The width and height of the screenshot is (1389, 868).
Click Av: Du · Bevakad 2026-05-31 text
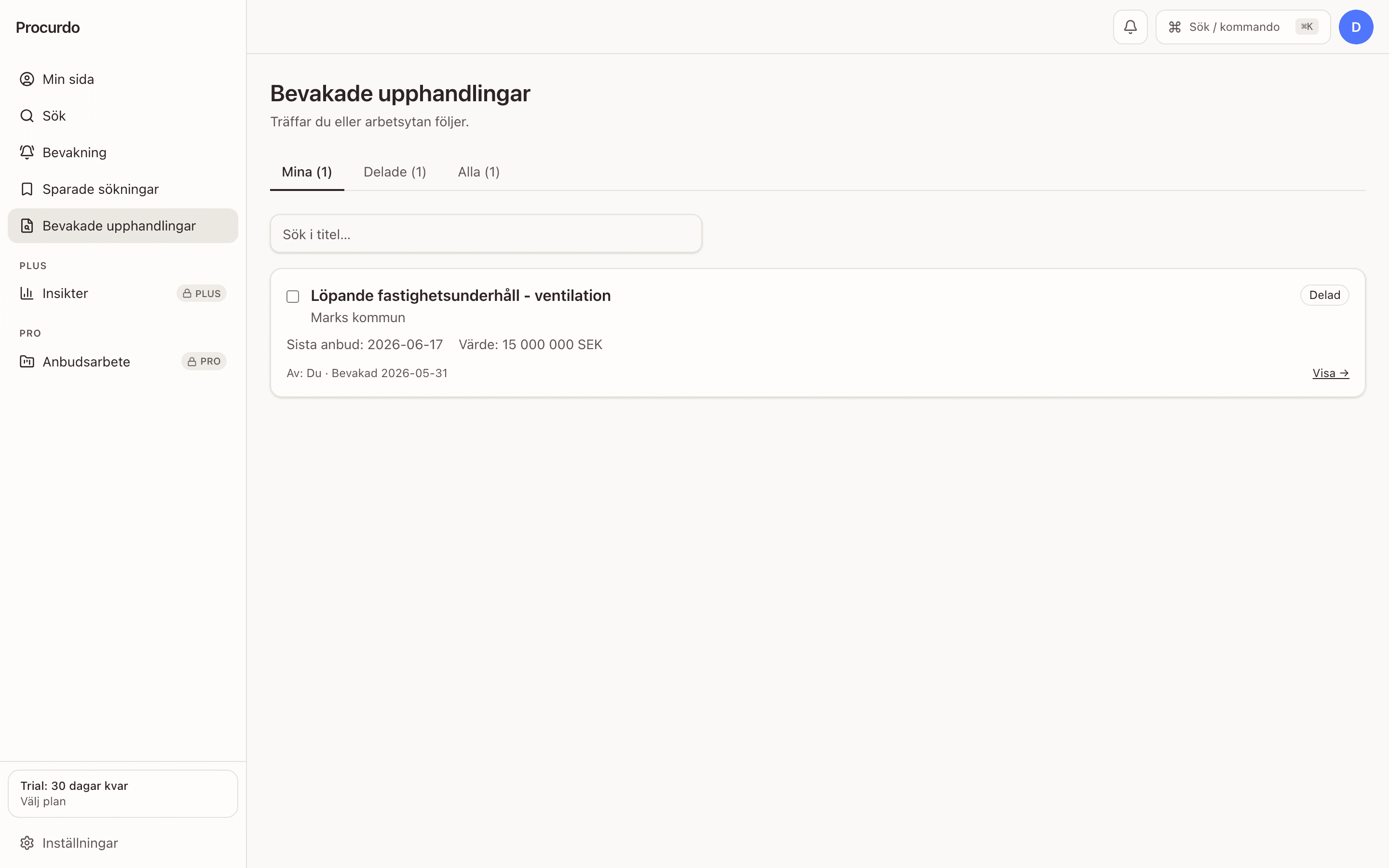pyautogui.click(x=367, y=373)
